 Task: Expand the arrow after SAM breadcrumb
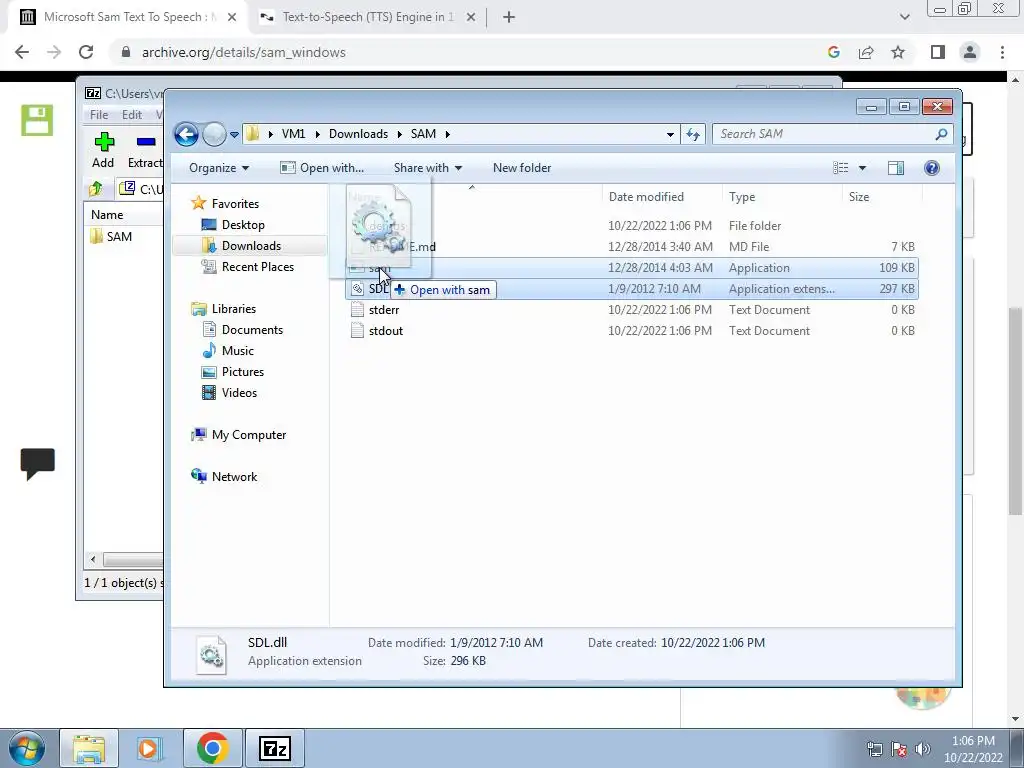(447, 134)
